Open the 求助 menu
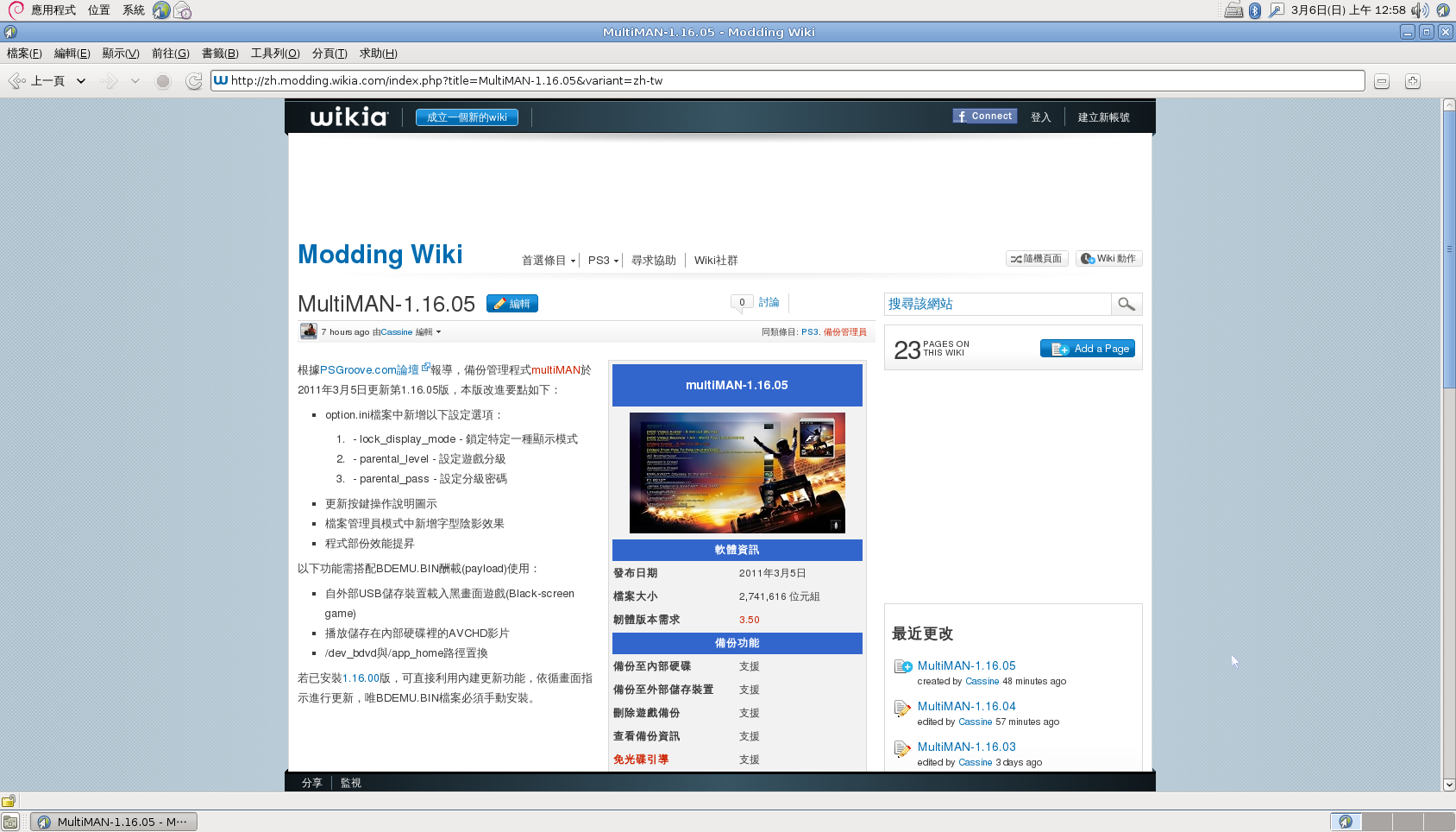The height and width of the screenshot is (832, 1456). (x=378, y=54)
